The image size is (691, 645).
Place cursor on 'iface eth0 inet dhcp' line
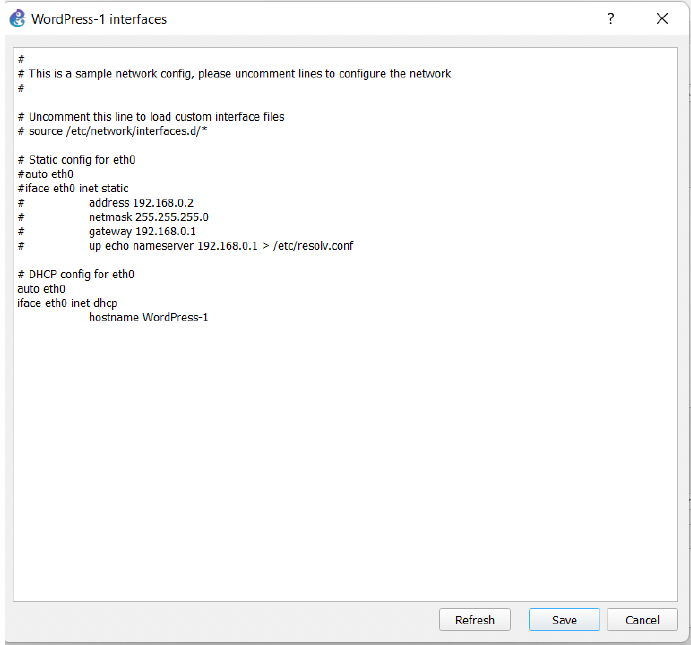(67, 303)
